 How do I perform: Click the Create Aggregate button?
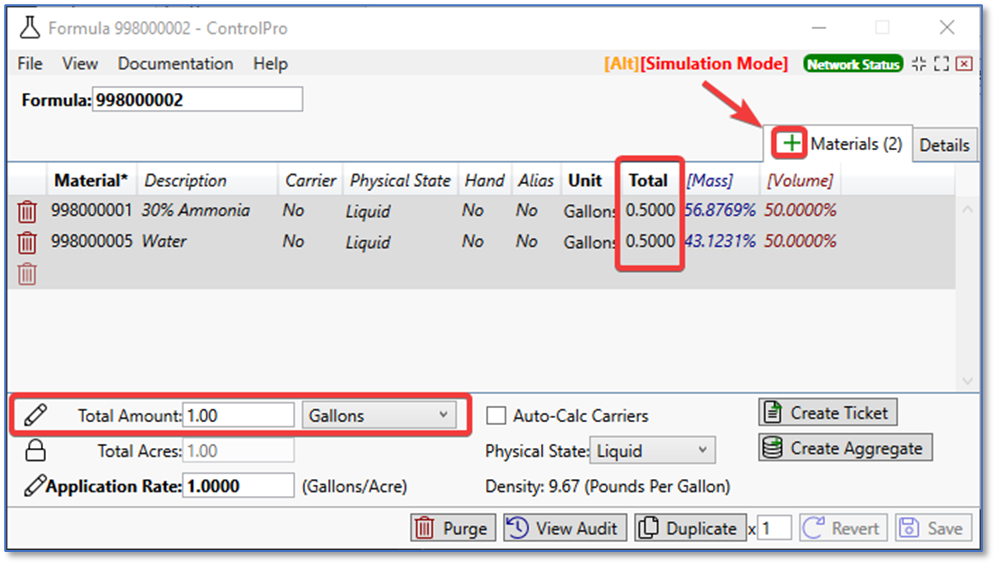pos(845,448)
